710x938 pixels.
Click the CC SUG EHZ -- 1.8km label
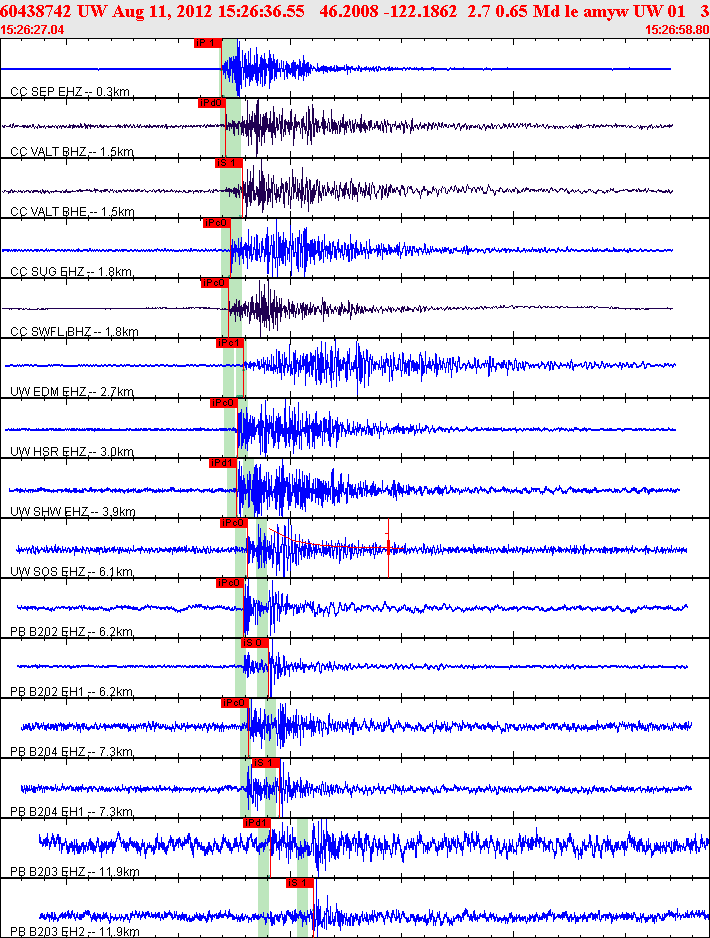point(71,272)
